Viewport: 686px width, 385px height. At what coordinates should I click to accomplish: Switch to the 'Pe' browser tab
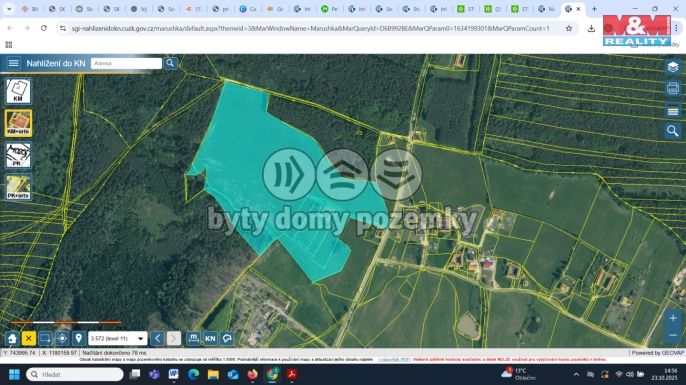[329, 9]
